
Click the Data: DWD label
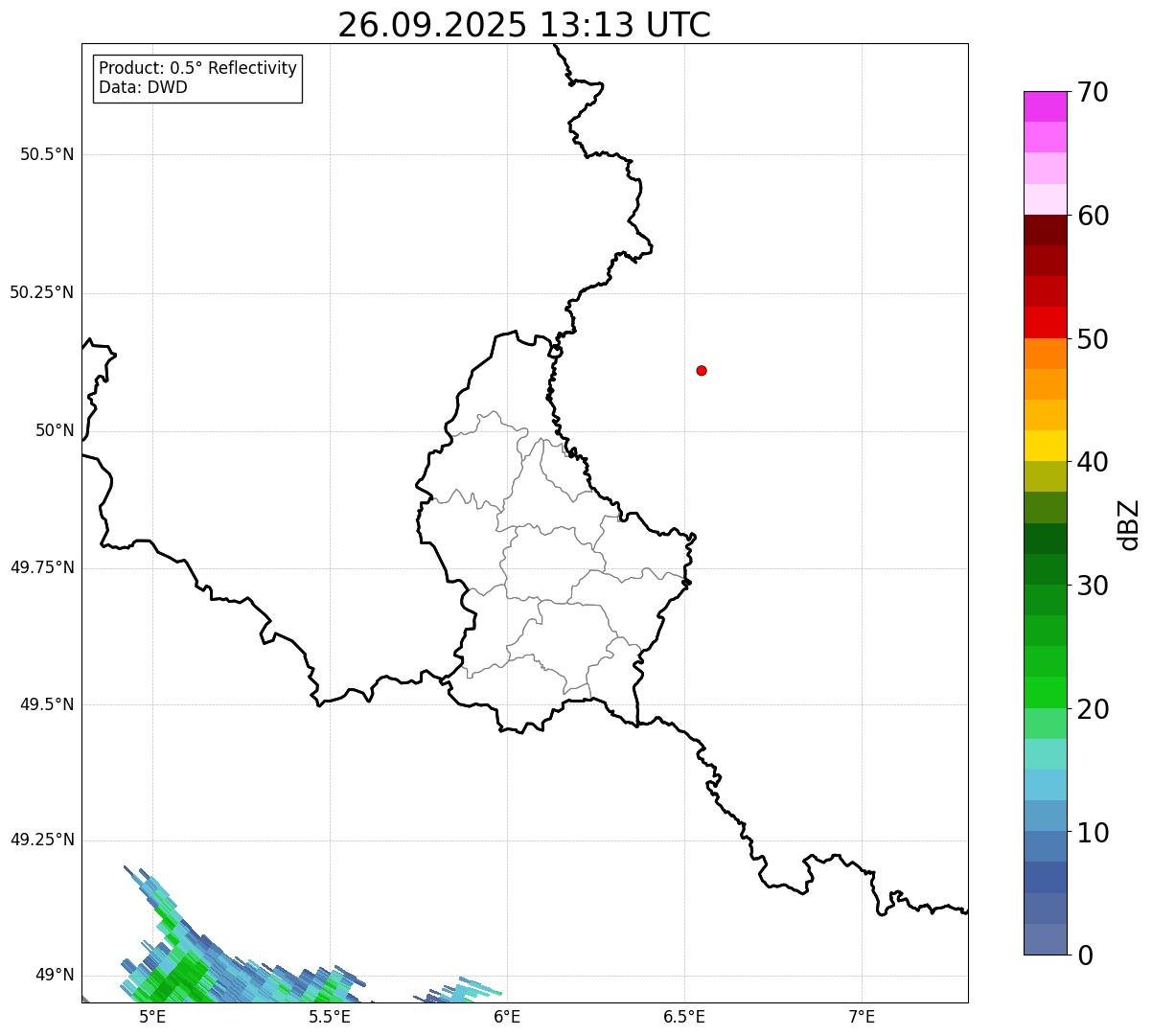(x=143, y=87)
